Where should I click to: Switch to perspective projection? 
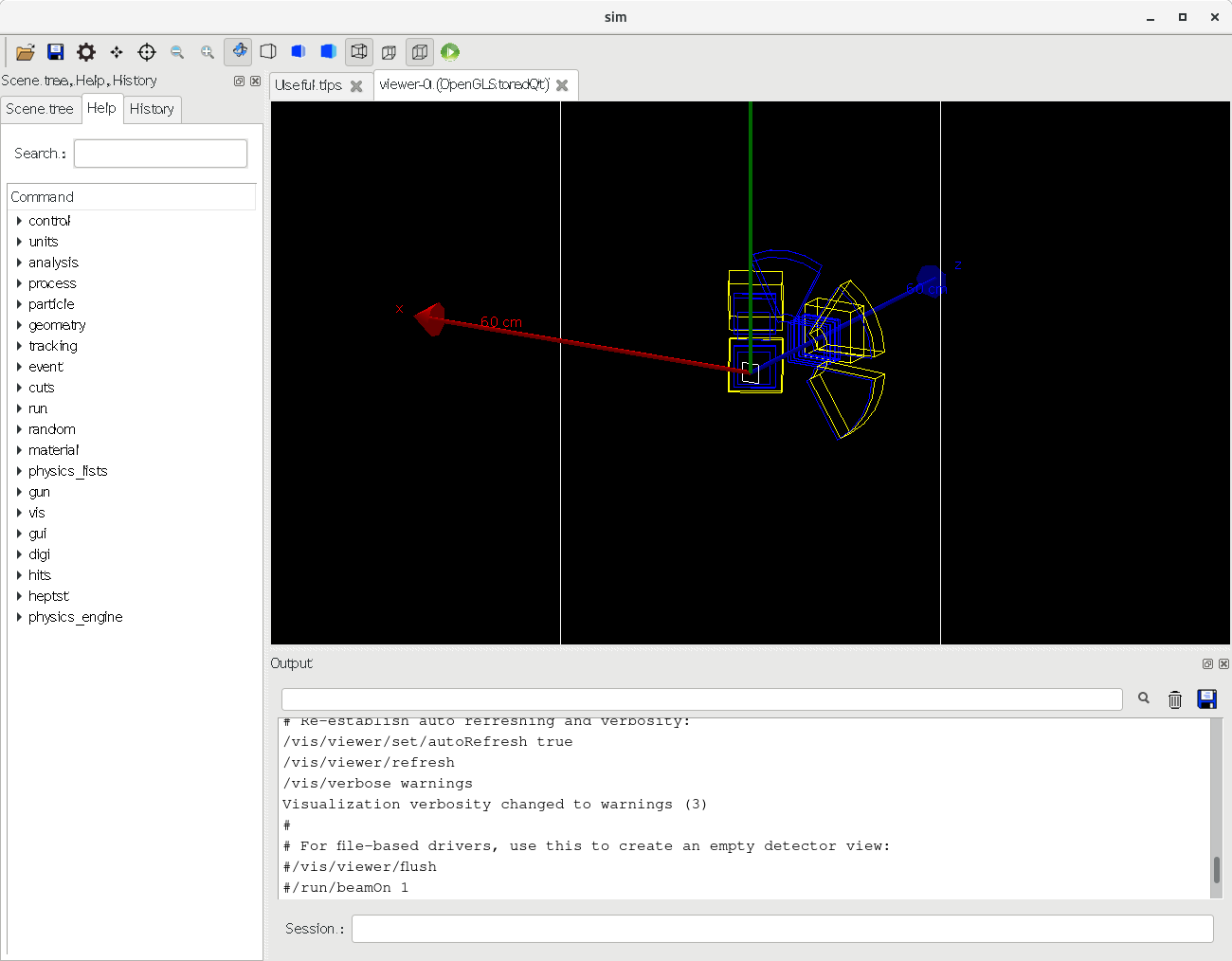click(389, 52)
